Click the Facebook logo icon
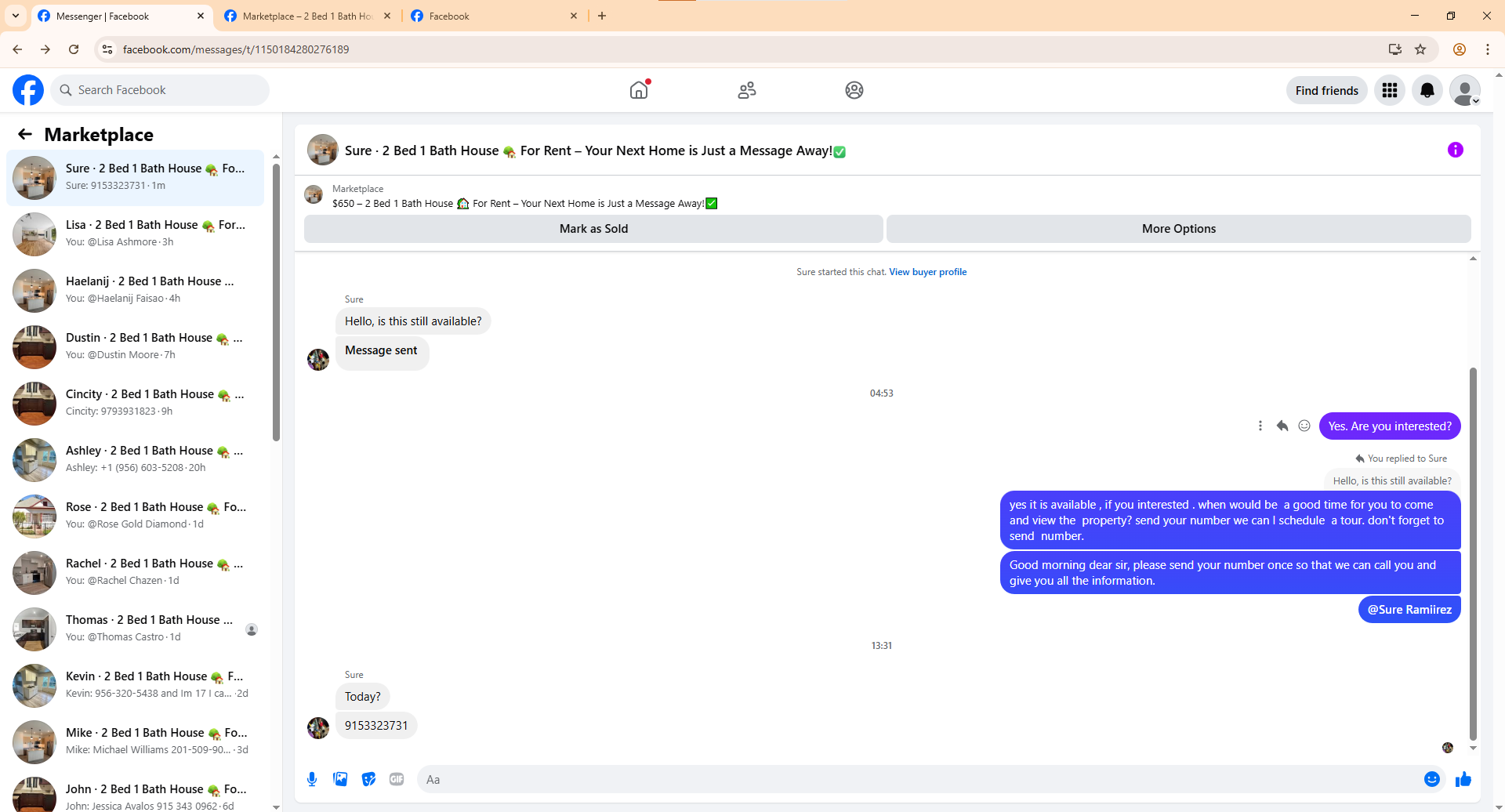 point(28,90)
